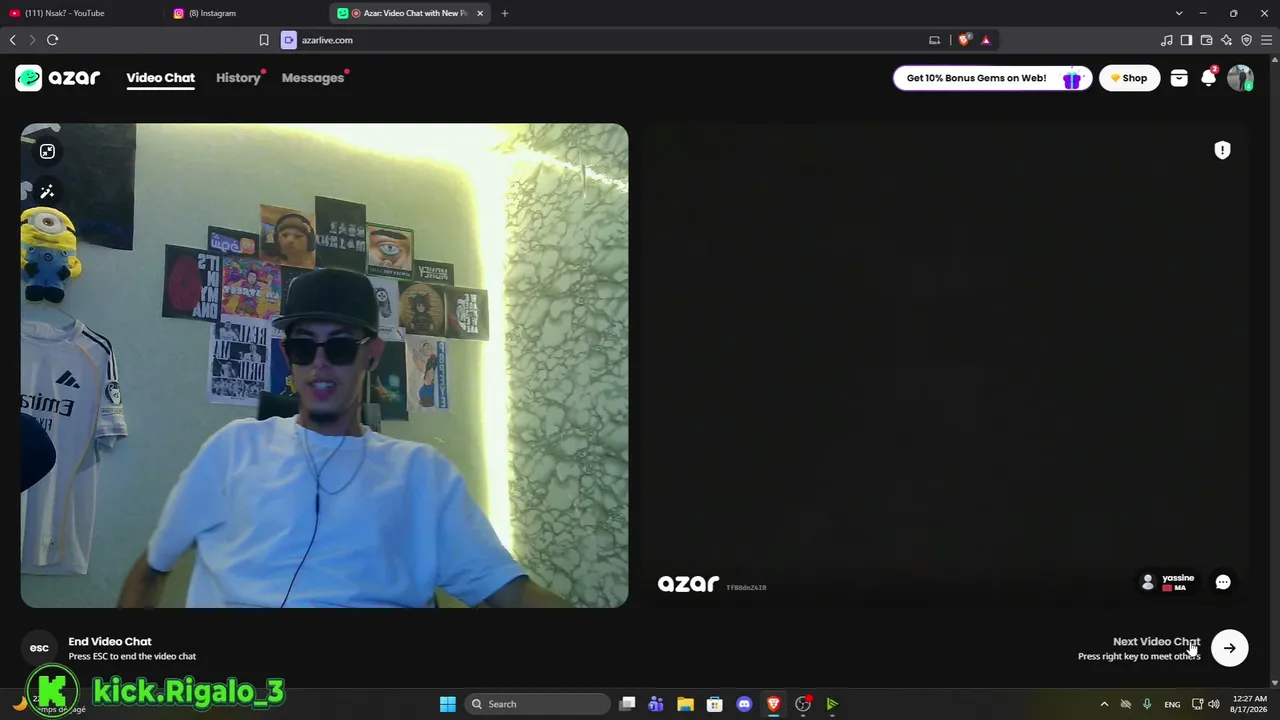This screenshot has width=1280, height=720.
Task: Open the inventory box icon
Action: 1179,78
